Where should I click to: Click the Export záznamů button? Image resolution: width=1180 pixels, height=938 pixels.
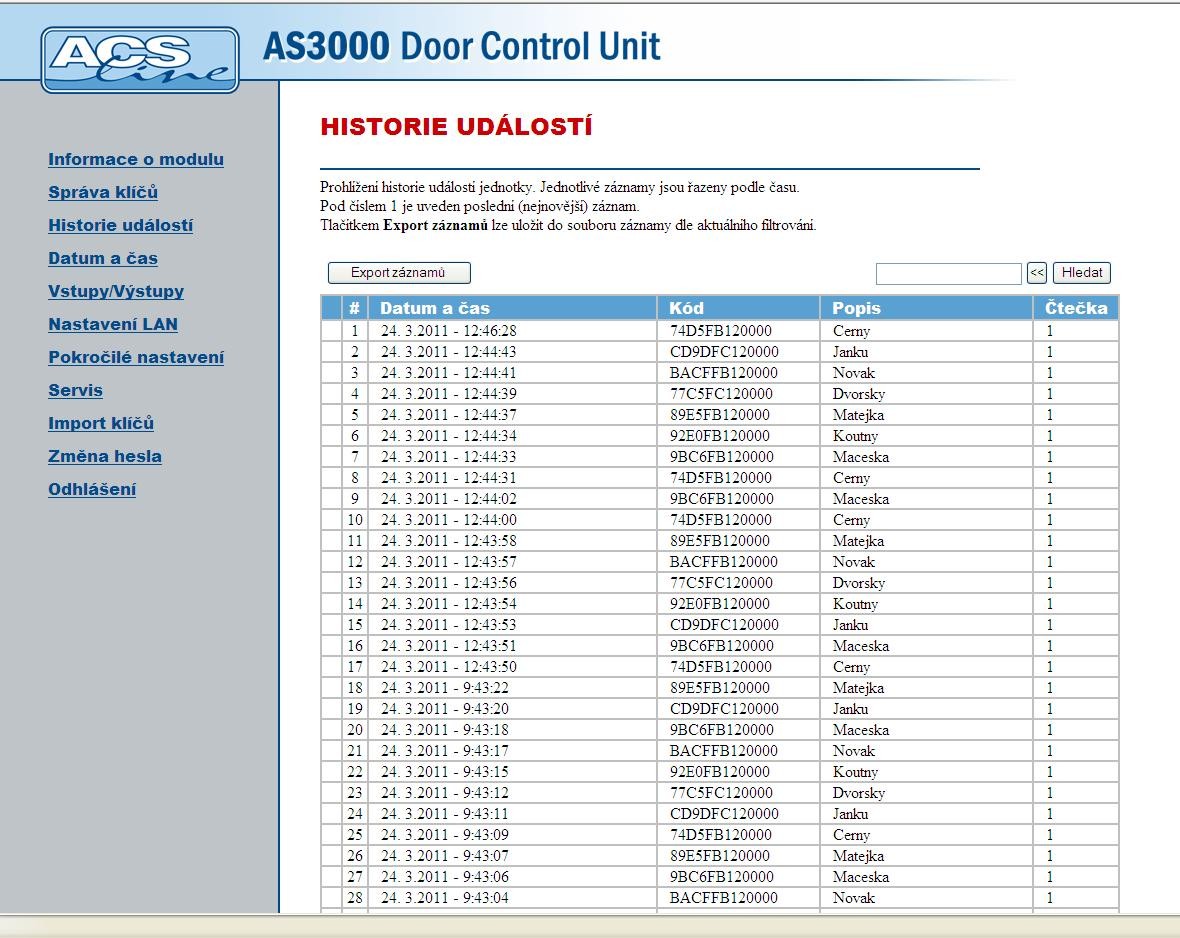[399, 273]
